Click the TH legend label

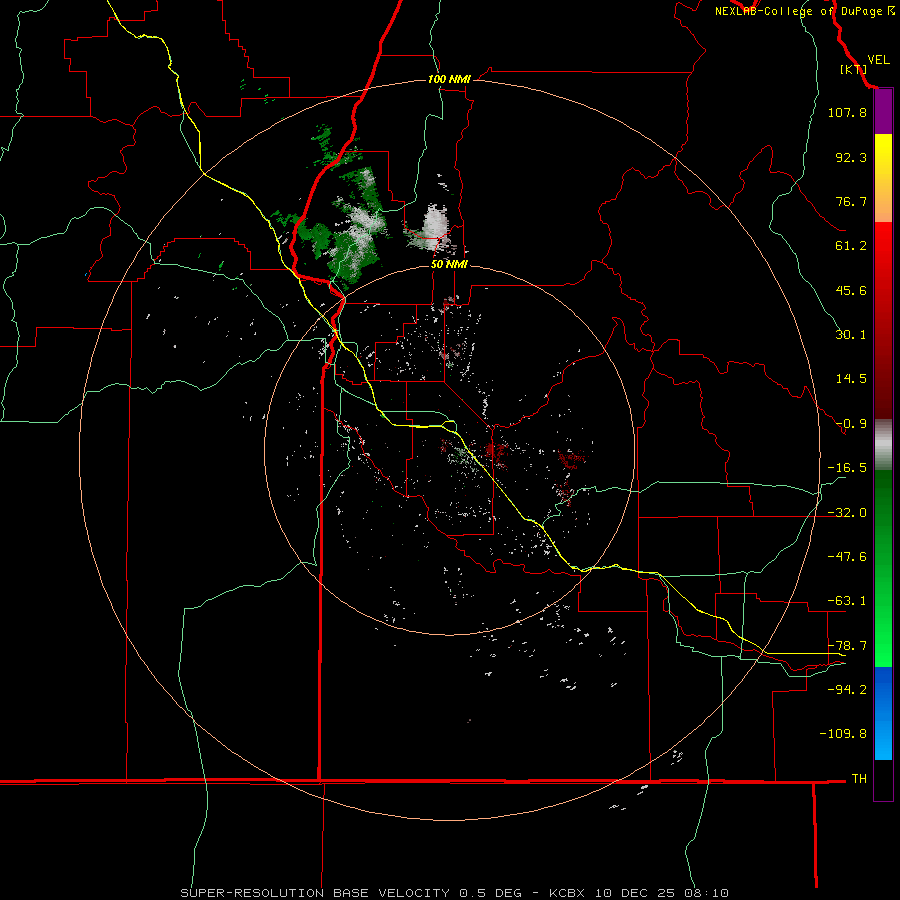[859, 778]
